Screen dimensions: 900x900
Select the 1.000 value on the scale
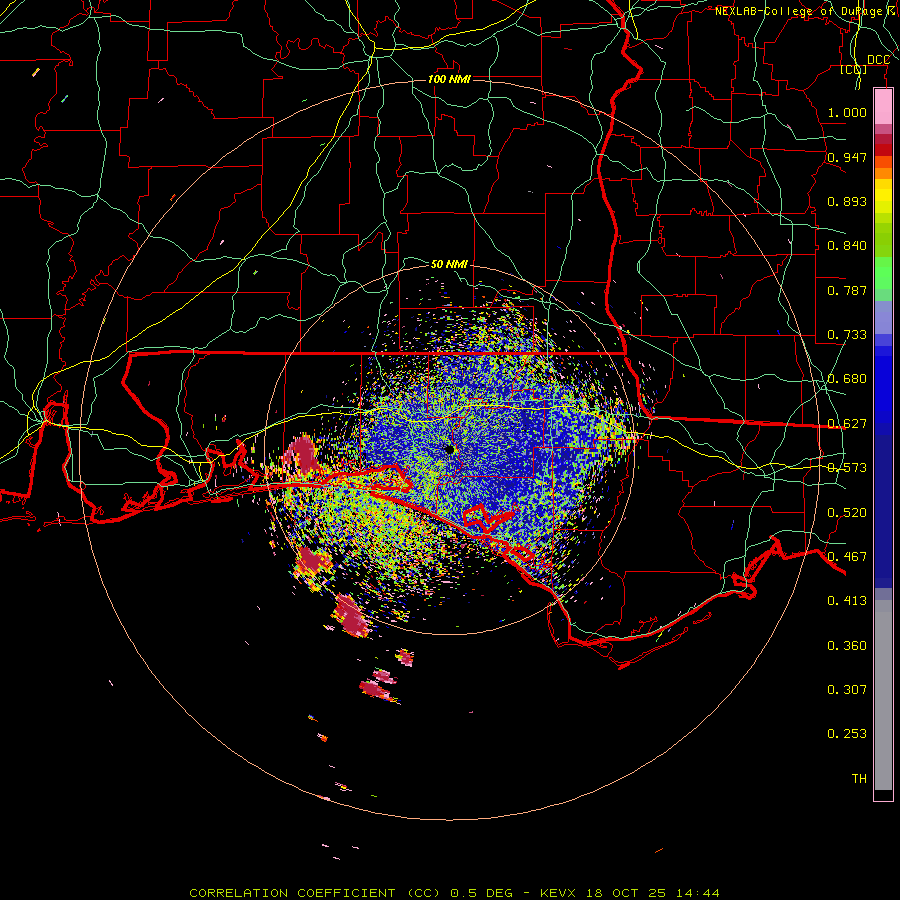coord(847,112)
